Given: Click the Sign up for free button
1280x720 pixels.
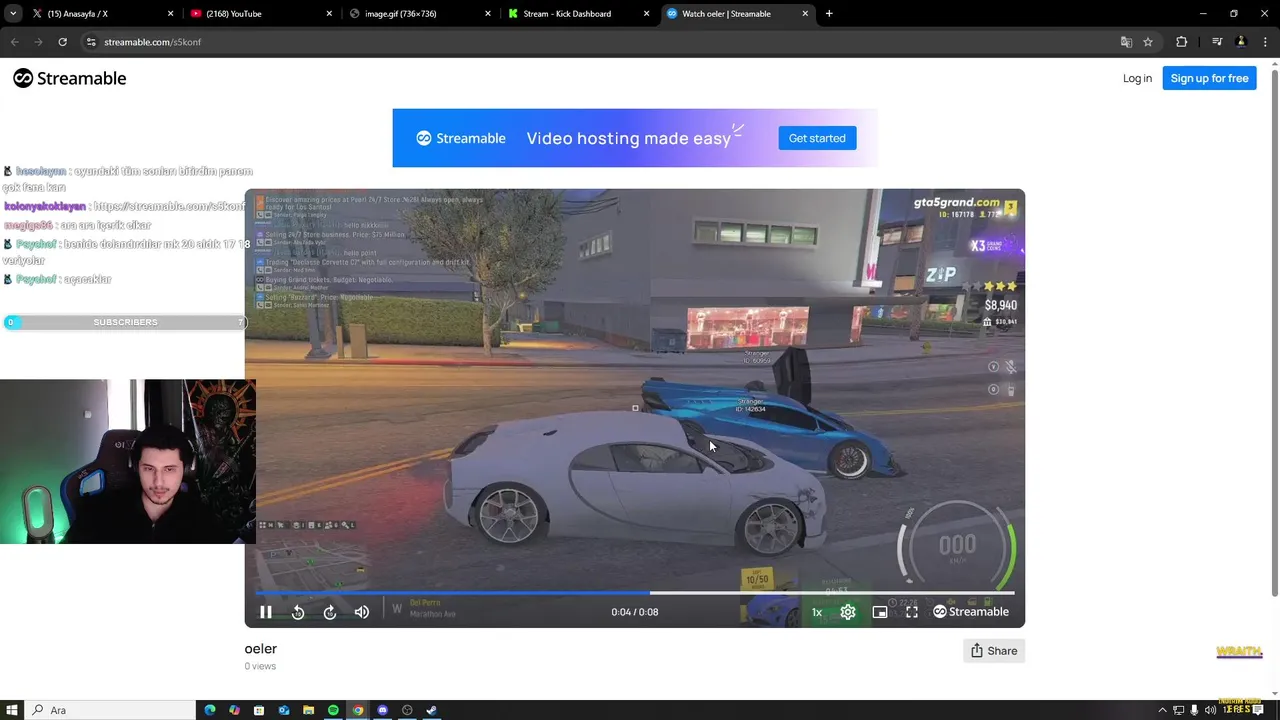Looking at the screenshot, I should pyautogui.click(x=1209, y=78).
